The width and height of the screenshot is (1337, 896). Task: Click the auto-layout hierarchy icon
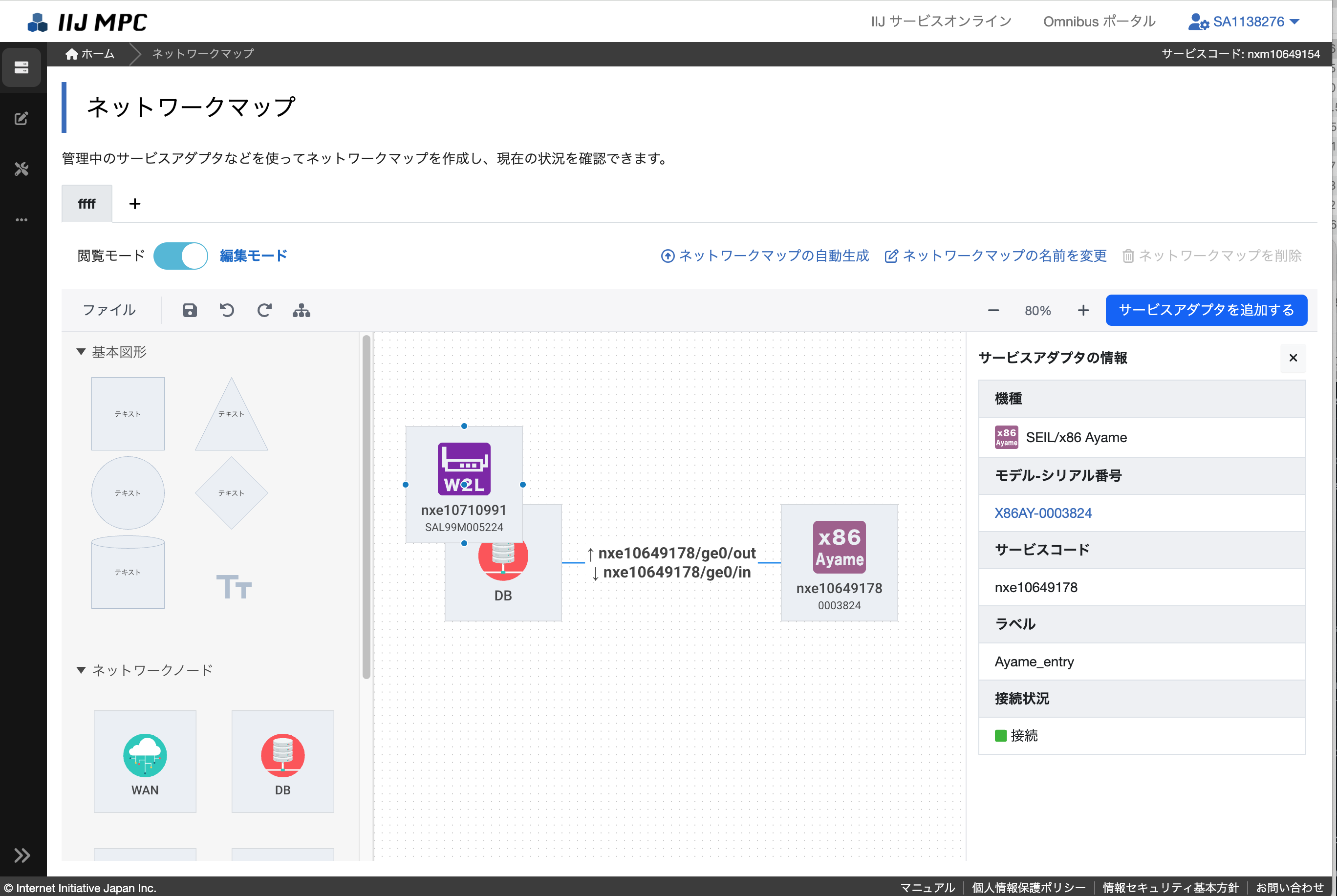tap(301, 310)
